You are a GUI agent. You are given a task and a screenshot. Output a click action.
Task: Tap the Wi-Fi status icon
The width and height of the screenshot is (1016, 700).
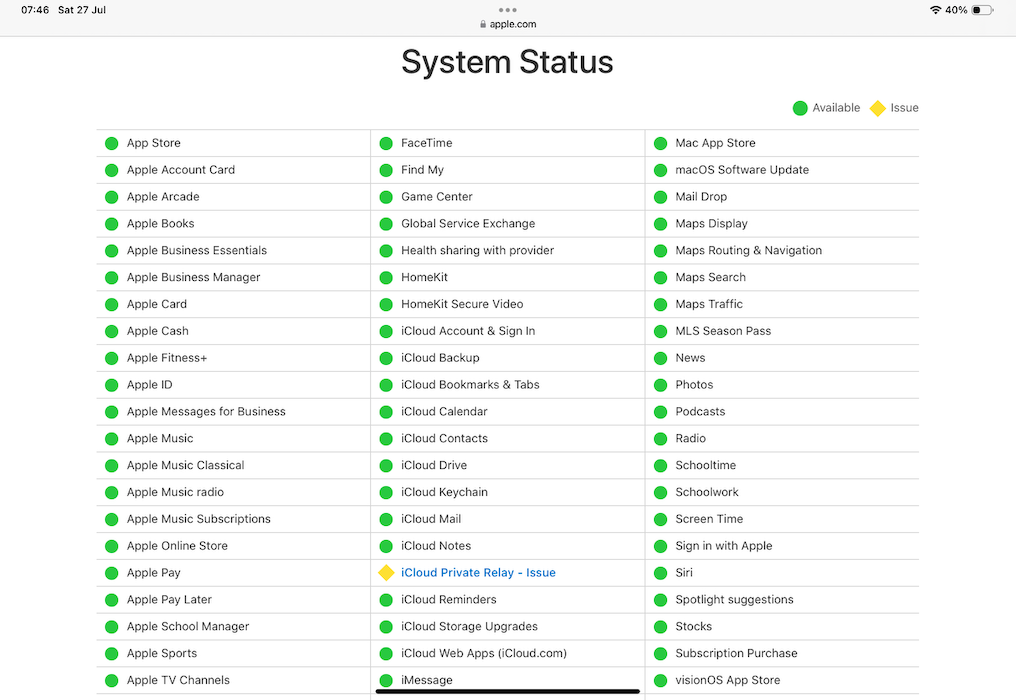point(935,10)
